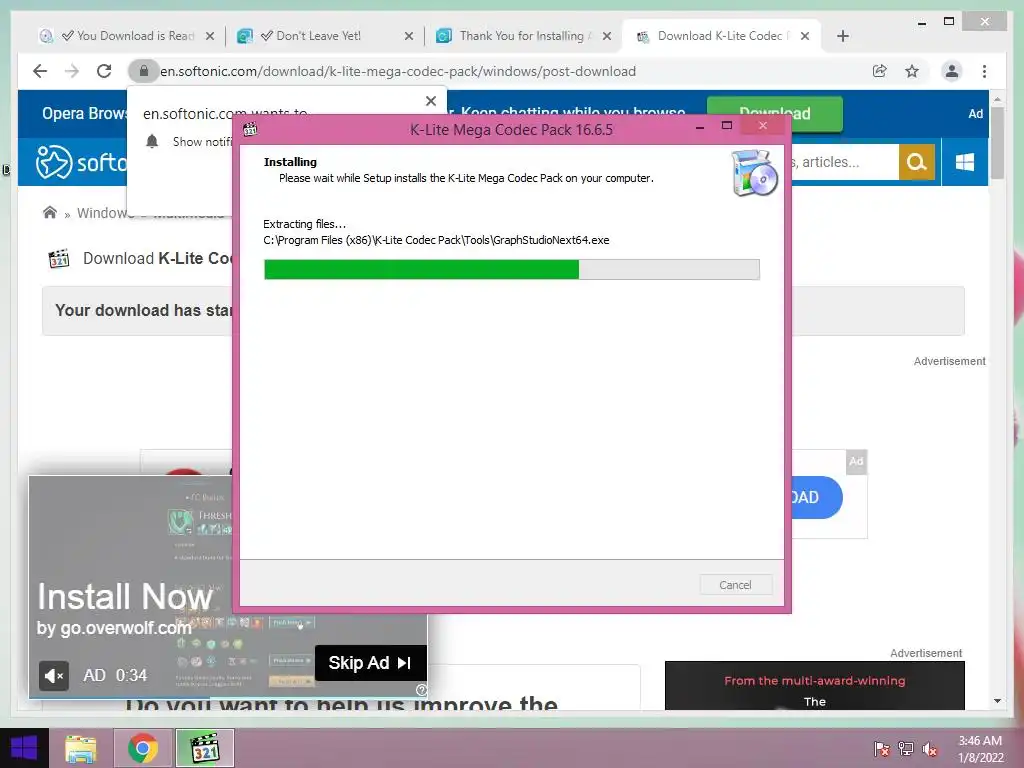The height and width of the screenshot is (768, 1024).
Task: Click 'Install Now' on the Overwolf ad
Action: point(125,596)
